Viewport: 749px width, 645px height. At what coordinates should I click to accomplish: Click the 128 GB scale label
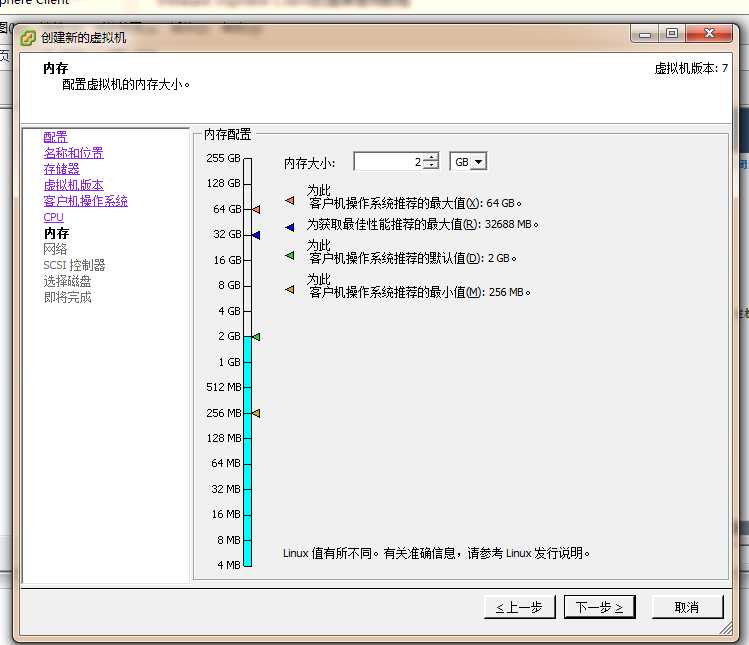coord(223,183)
